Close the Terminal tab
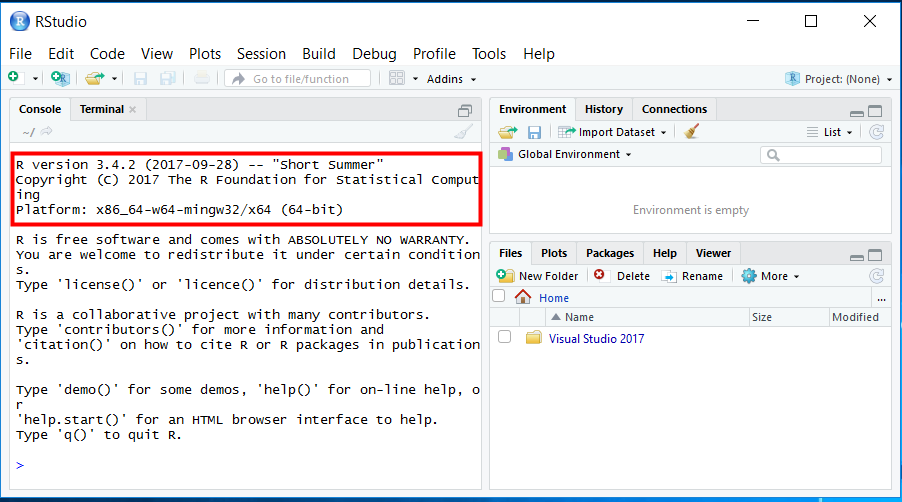This screenshot has width=902, height=502. click(132, 109)
